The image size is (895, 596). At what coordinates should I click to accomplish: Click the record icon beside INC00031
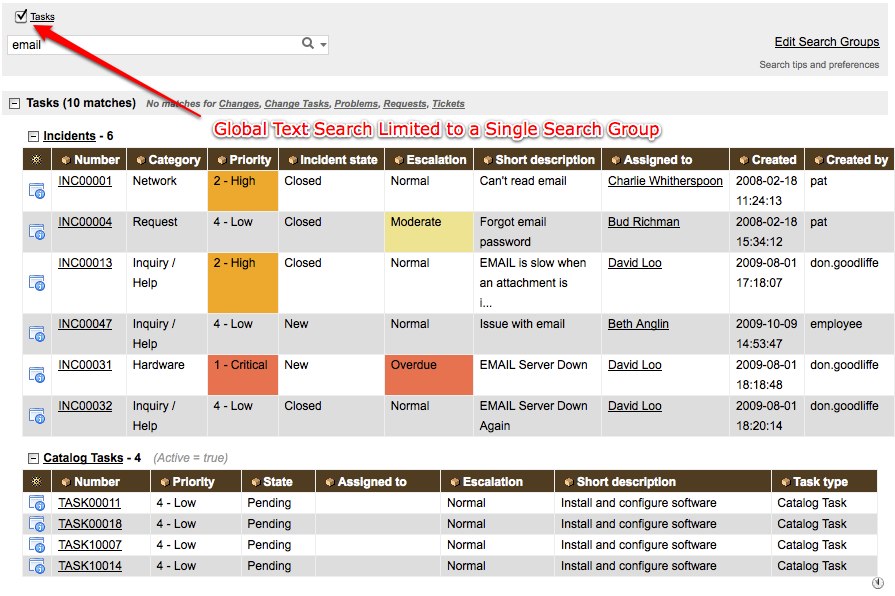click(x=37, y=374)
